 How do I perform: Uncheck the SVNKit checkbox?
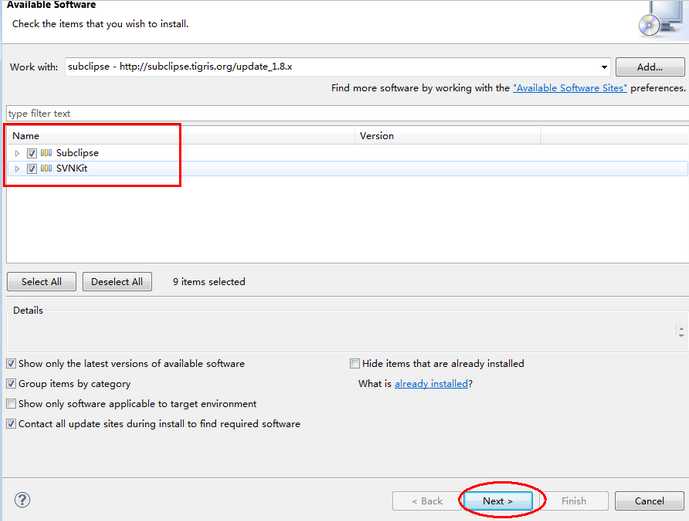pyautogui.click(x=32, y=169)
